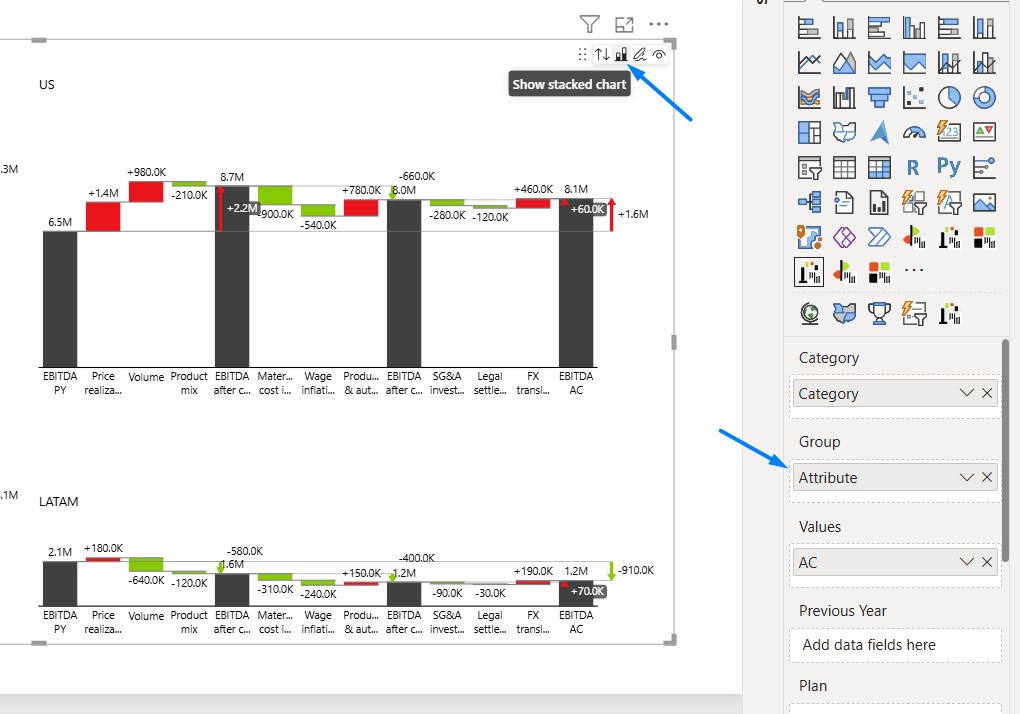Select the Pie chart visual

point(949,98)
